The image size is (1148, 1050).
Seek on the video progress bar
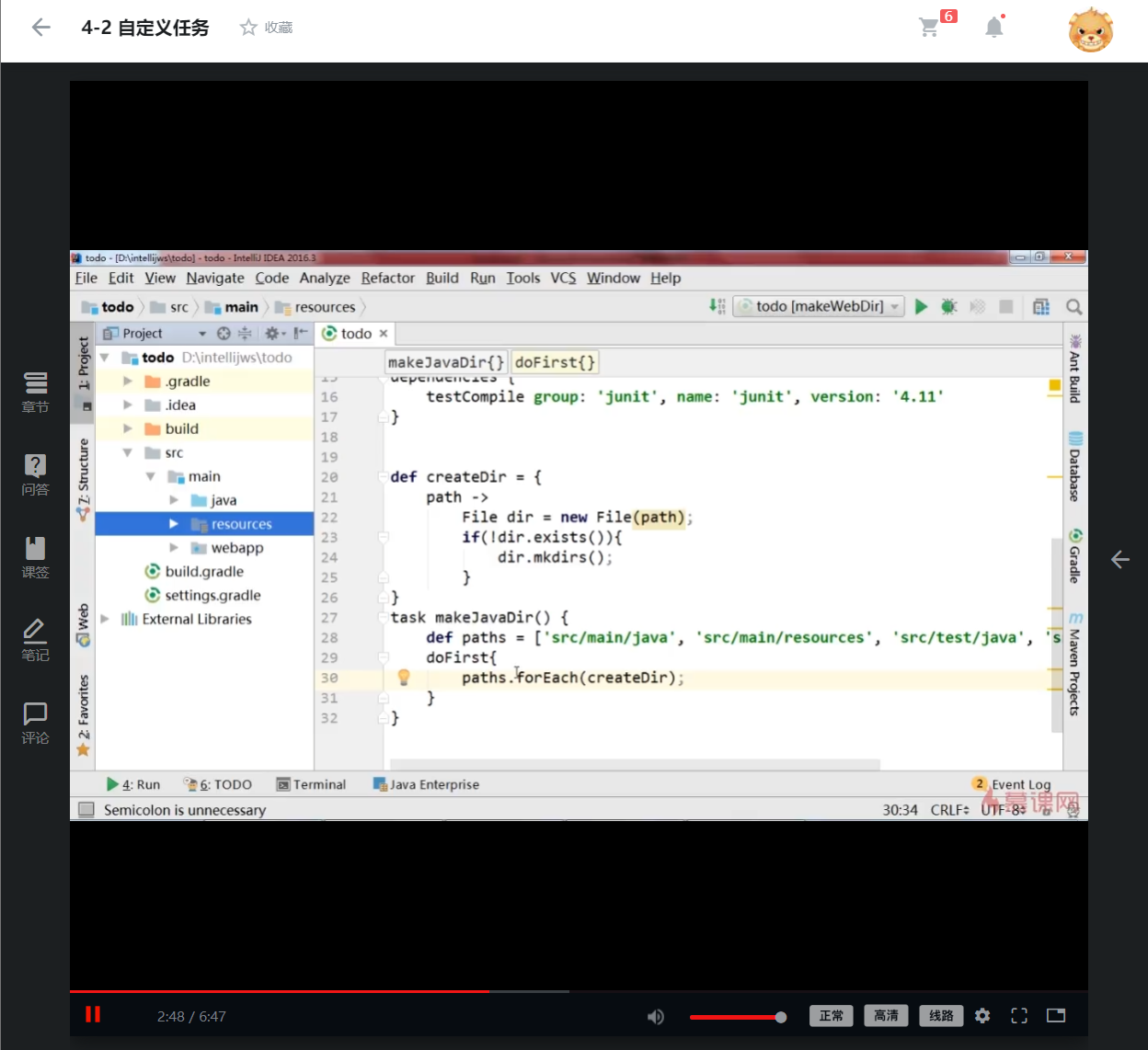coord(579,991)
